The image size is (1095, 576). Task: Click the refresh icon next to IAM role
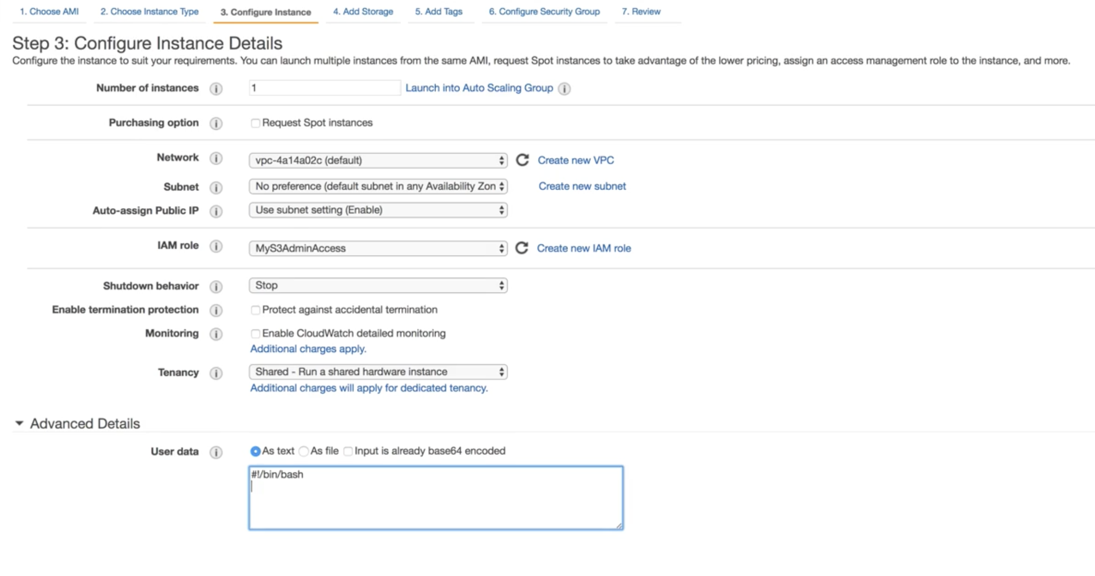point(521,246)
